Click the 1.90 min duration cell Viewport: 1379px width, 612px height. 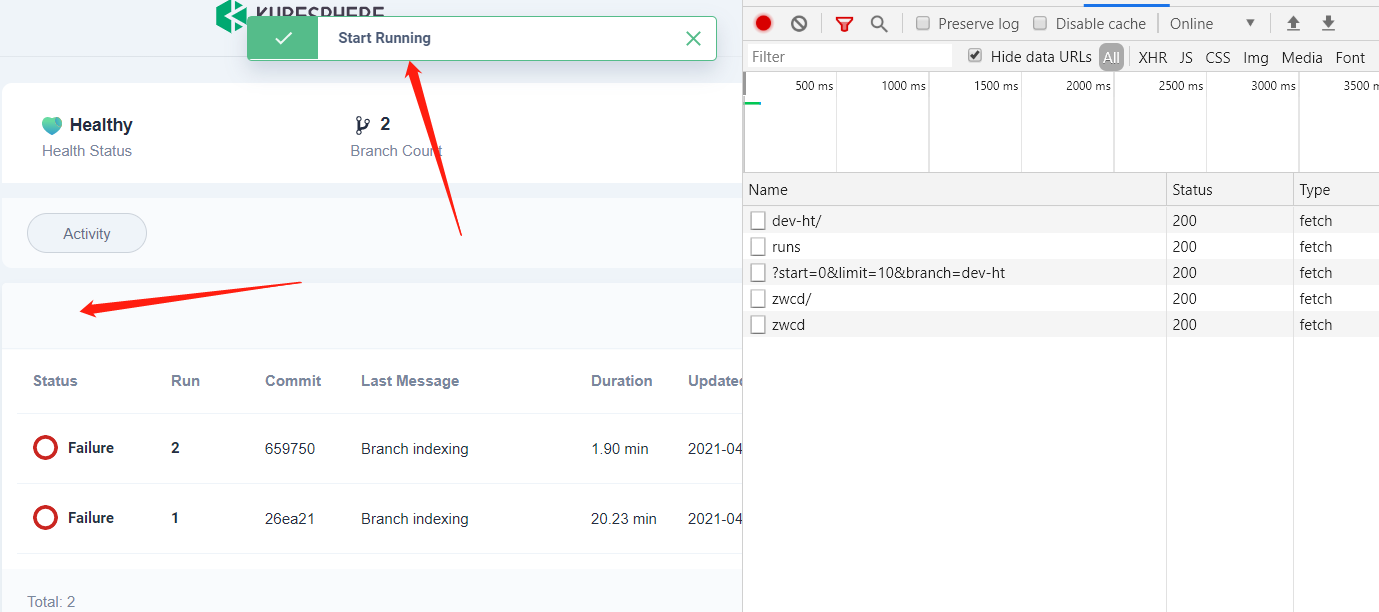(x=620, y=449)
